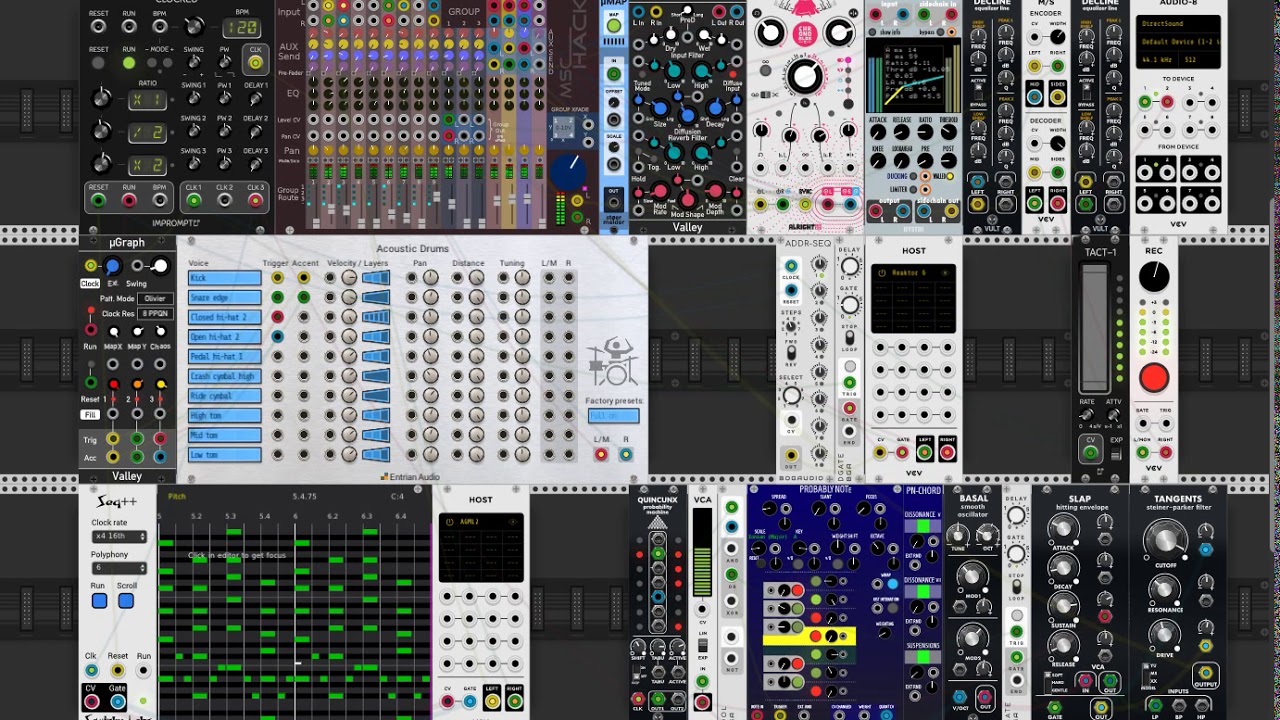Image resolution: width=1280 pixels, height=720 pixels.
Task: Click the TACT-1 touch slider strip
Action: [x=1095, y=328]
